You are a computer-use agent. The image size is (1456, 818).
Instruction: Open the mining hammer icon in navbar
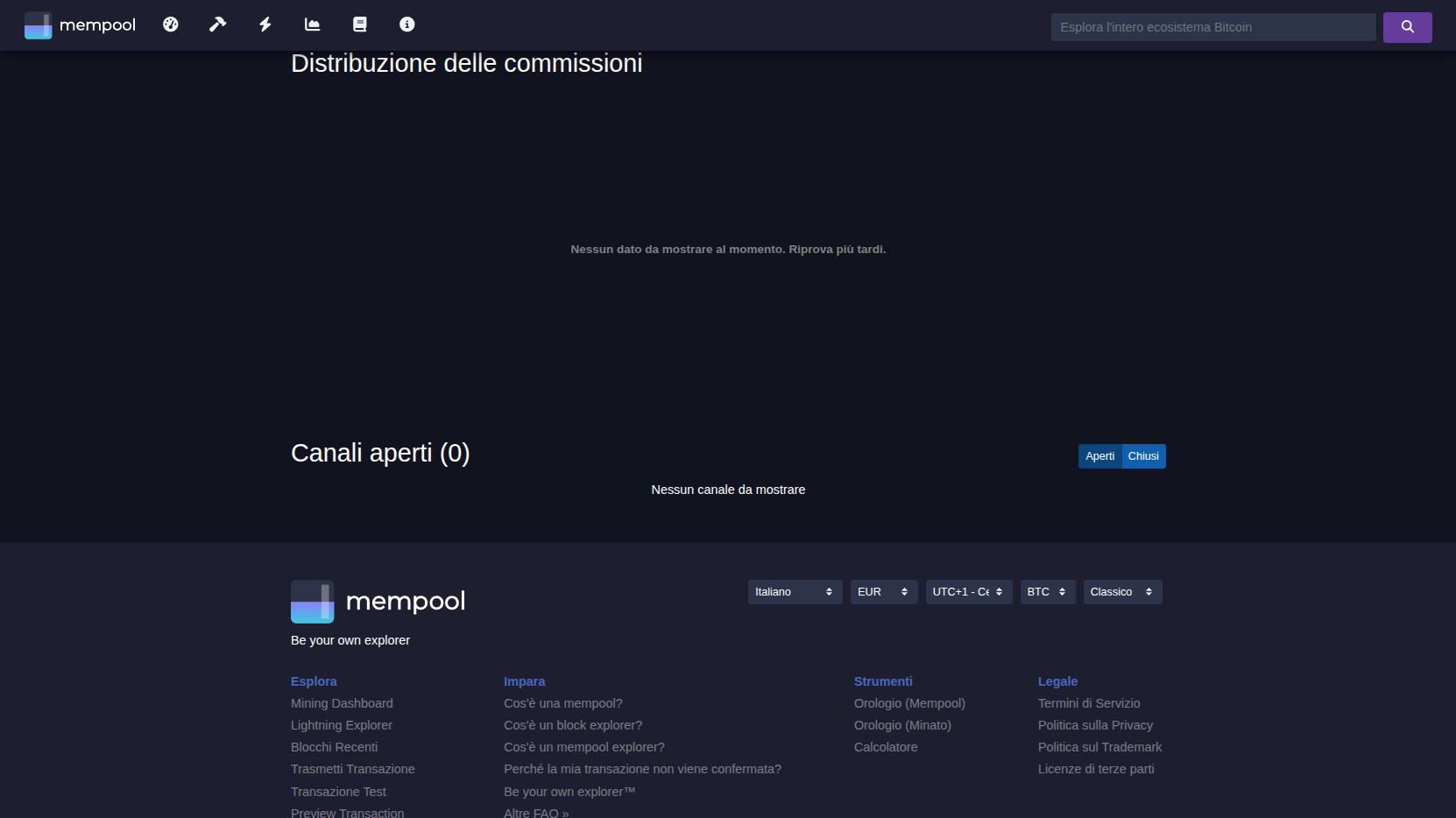(x=217, y=25)
